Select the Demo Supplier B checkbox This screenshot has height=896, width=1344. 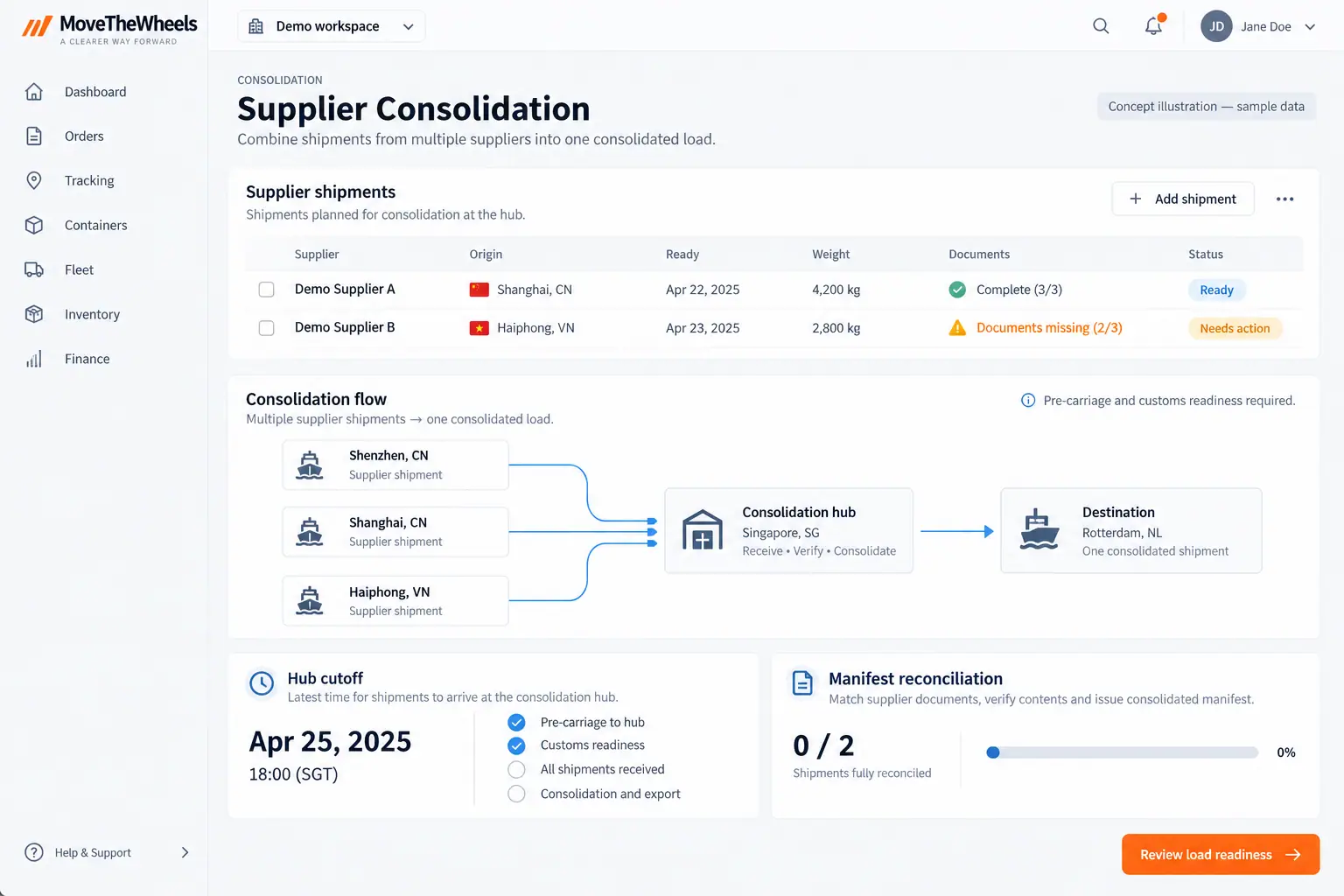[267, 328]
